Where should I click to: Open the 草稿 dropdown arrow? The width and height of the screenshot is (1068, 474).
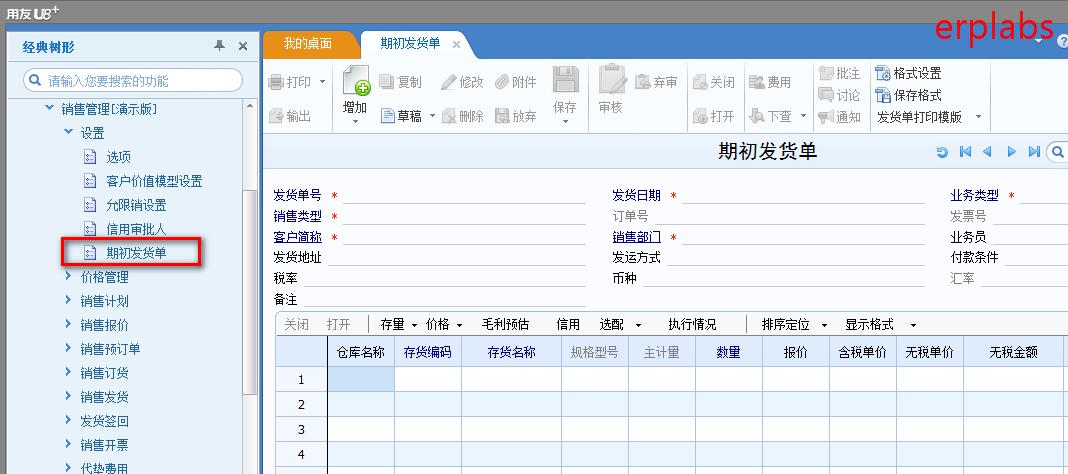pyautogui.click(x=432, y=116)
